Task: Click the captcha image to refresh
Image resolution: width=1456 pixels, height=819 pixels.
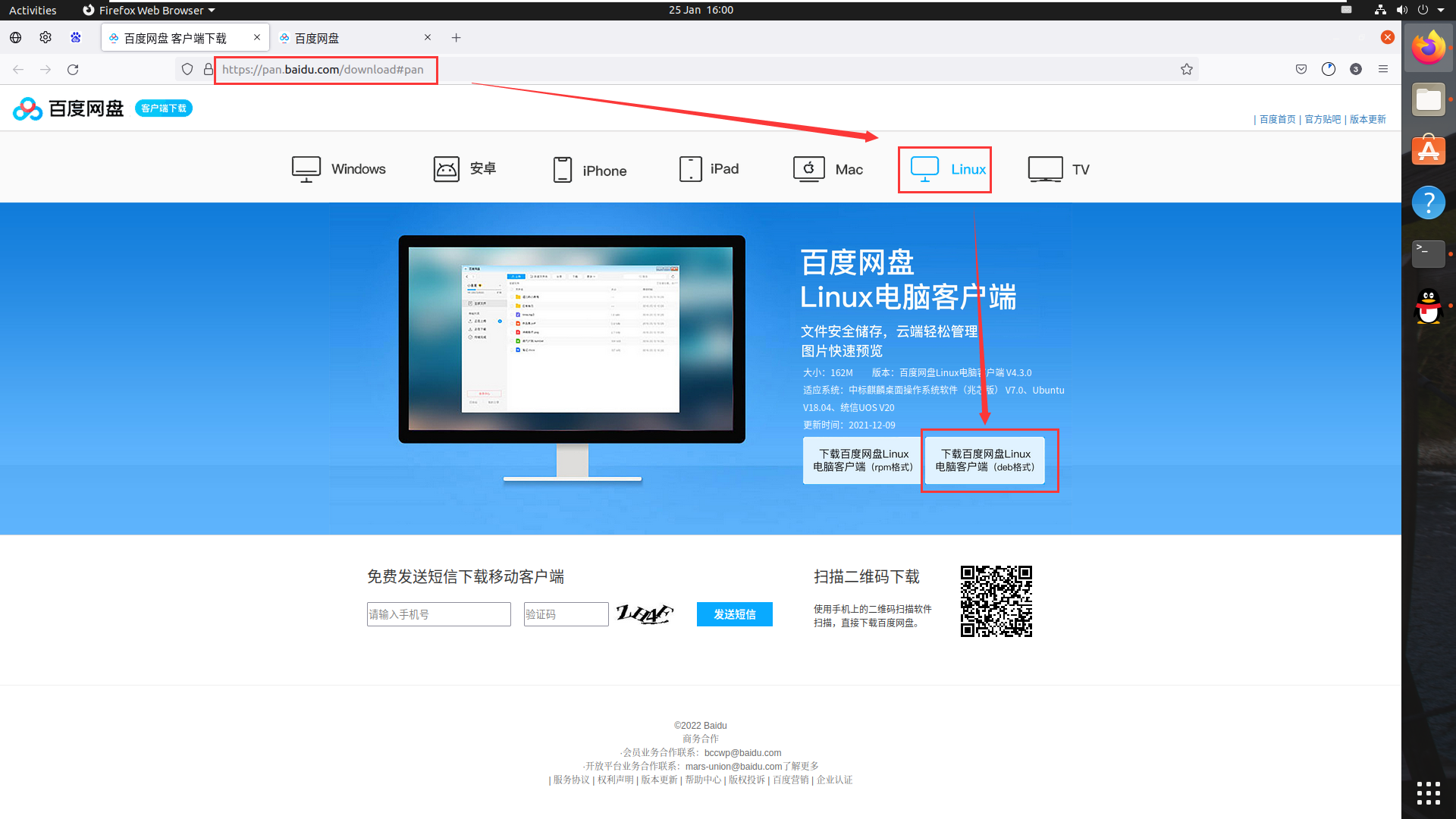Action: [644, 613]
